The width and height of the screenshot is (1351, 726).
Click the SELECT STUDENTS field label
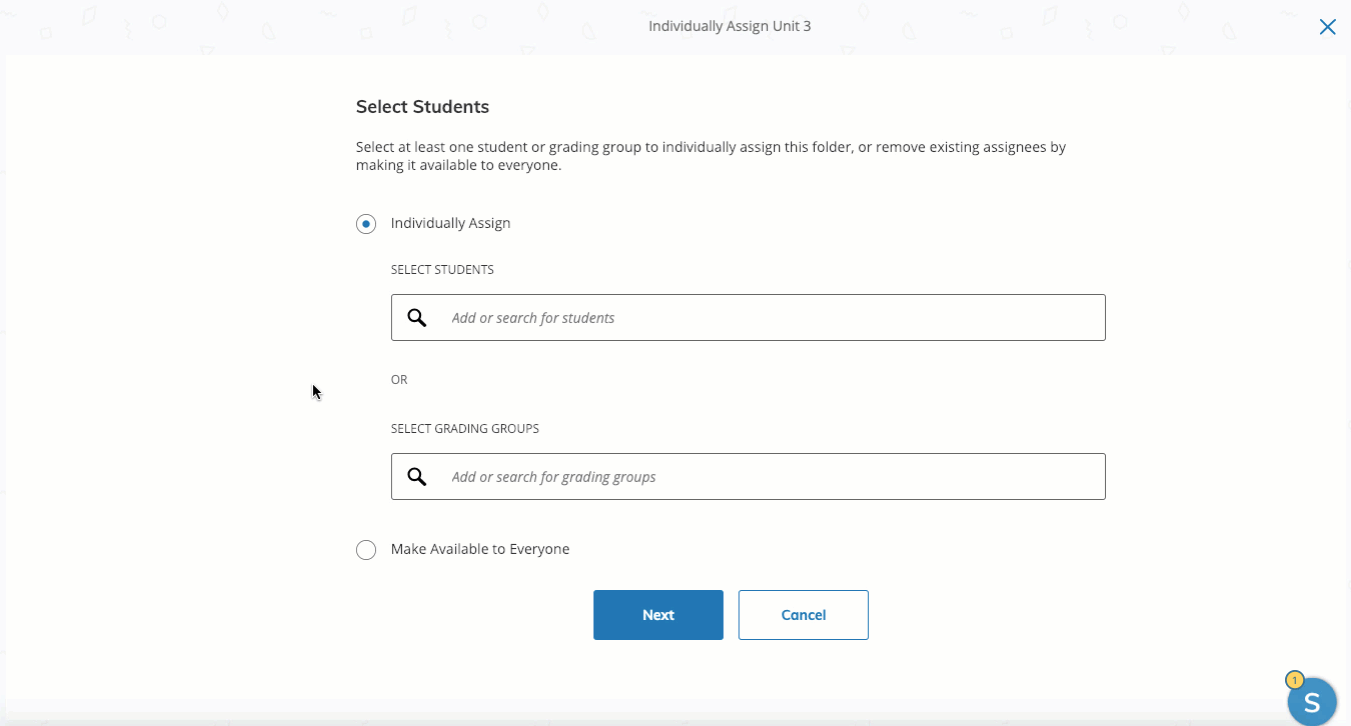(442, 270)
